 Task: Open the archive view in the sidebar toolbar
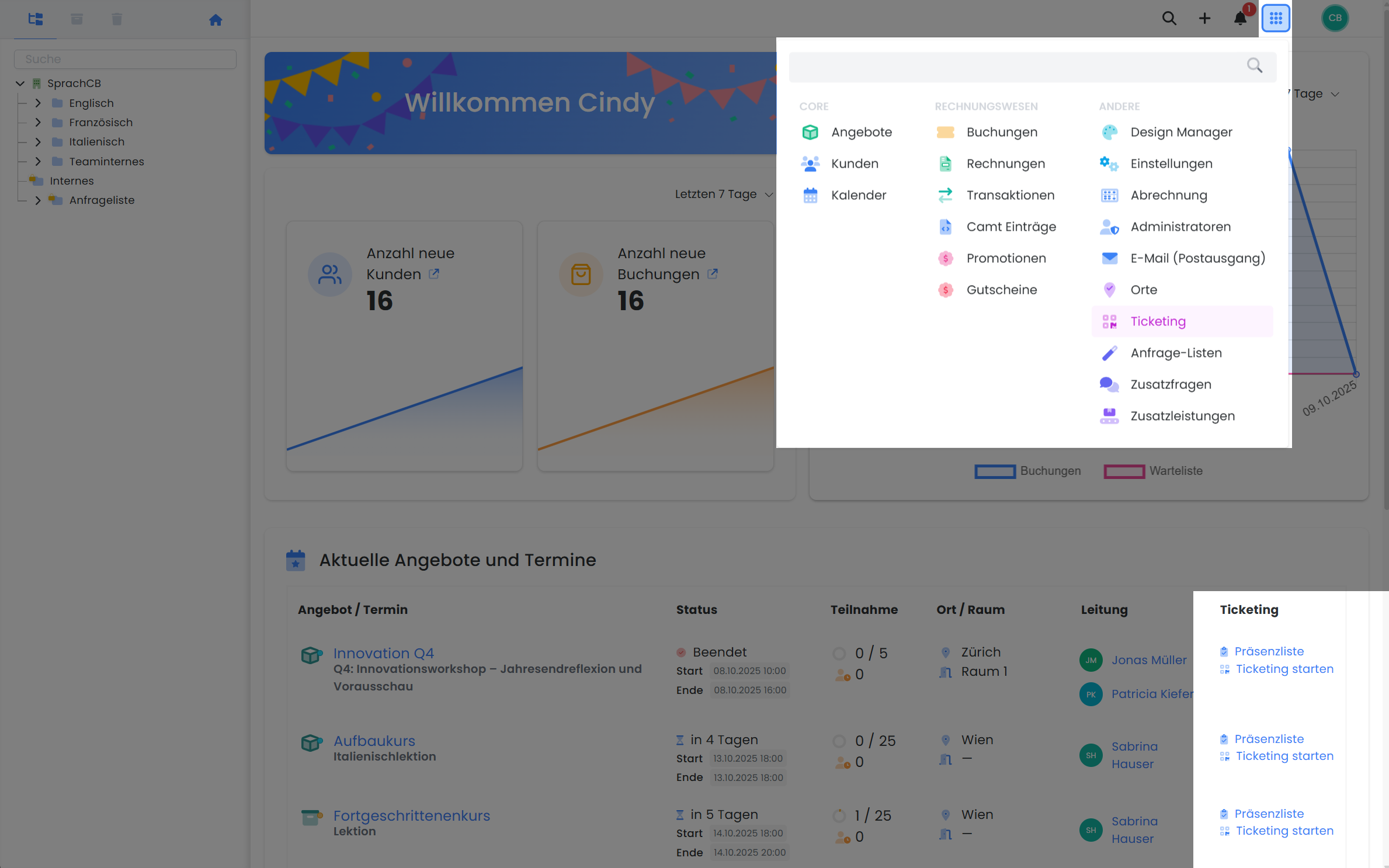coord(77,19)
